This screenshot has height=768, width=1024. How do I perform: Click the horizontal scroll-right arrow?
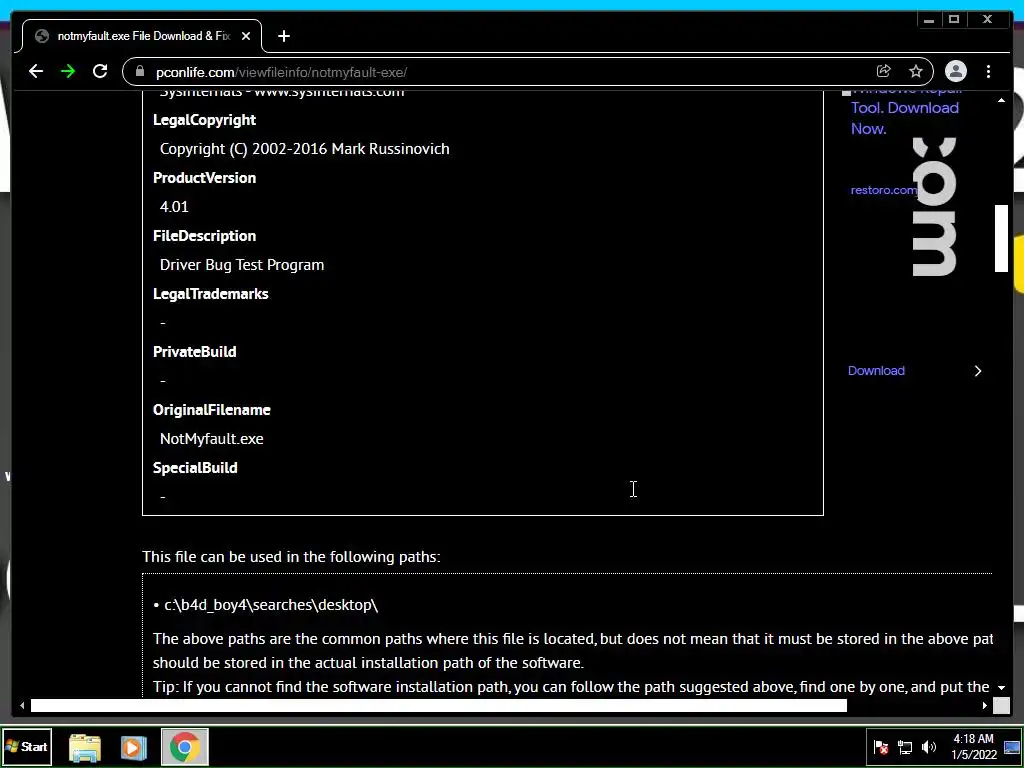[x=985, y=705]
